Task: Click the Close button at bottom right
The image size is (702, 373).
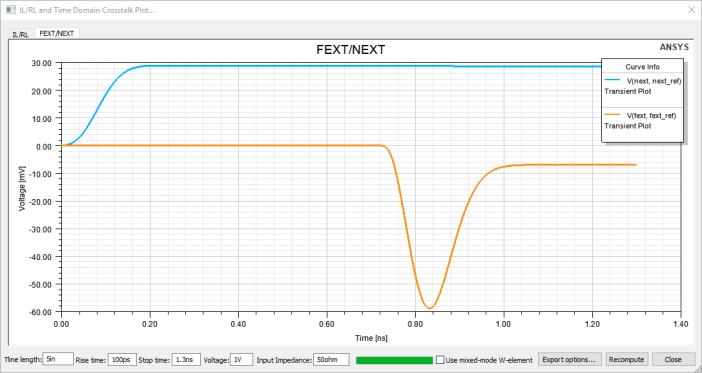Action: [x=672, y=359]
